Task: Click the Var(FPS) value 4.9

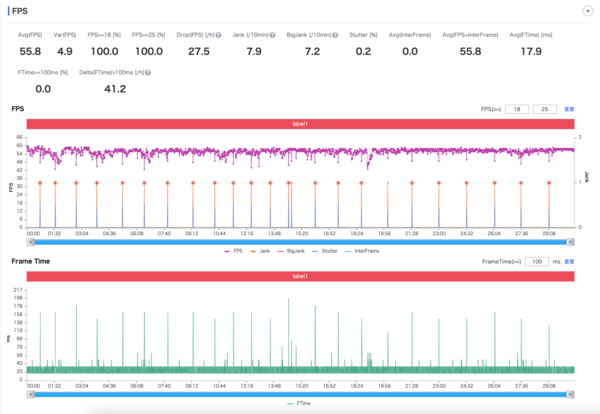Action: (65, 51)
